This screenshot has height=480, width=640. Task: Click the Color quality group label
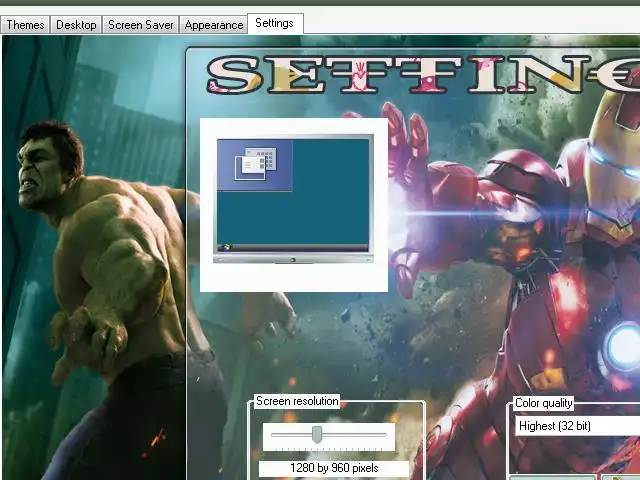pos(543,403)
